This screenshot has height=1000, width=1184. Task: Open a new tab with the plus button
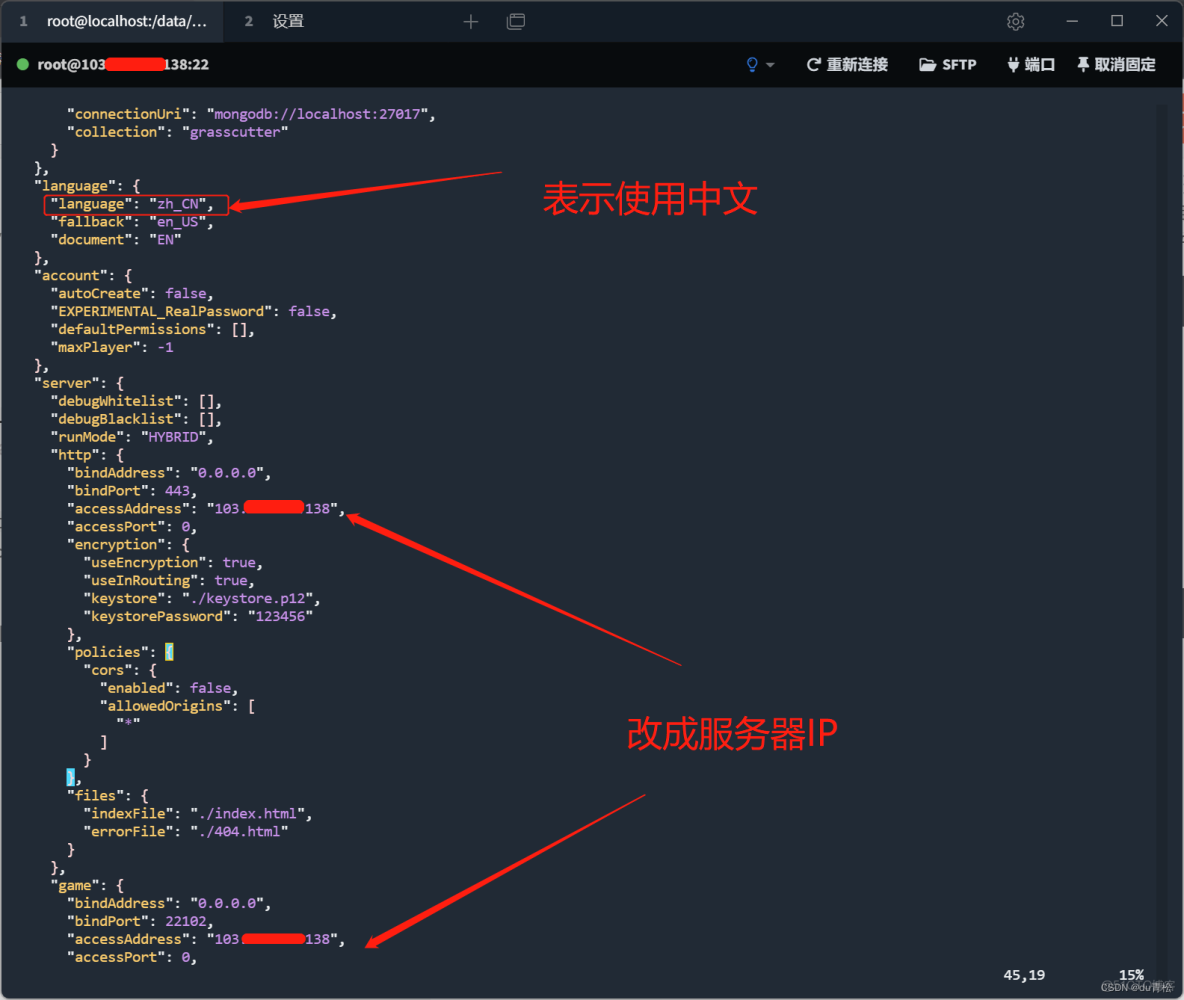click(x=470, y=21)
